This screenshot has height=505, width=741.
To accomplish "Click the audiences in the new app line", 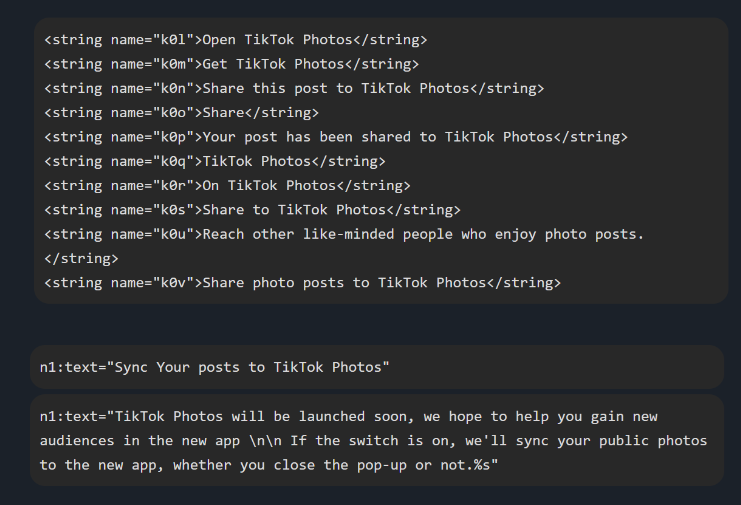I will tap(373, 441).
